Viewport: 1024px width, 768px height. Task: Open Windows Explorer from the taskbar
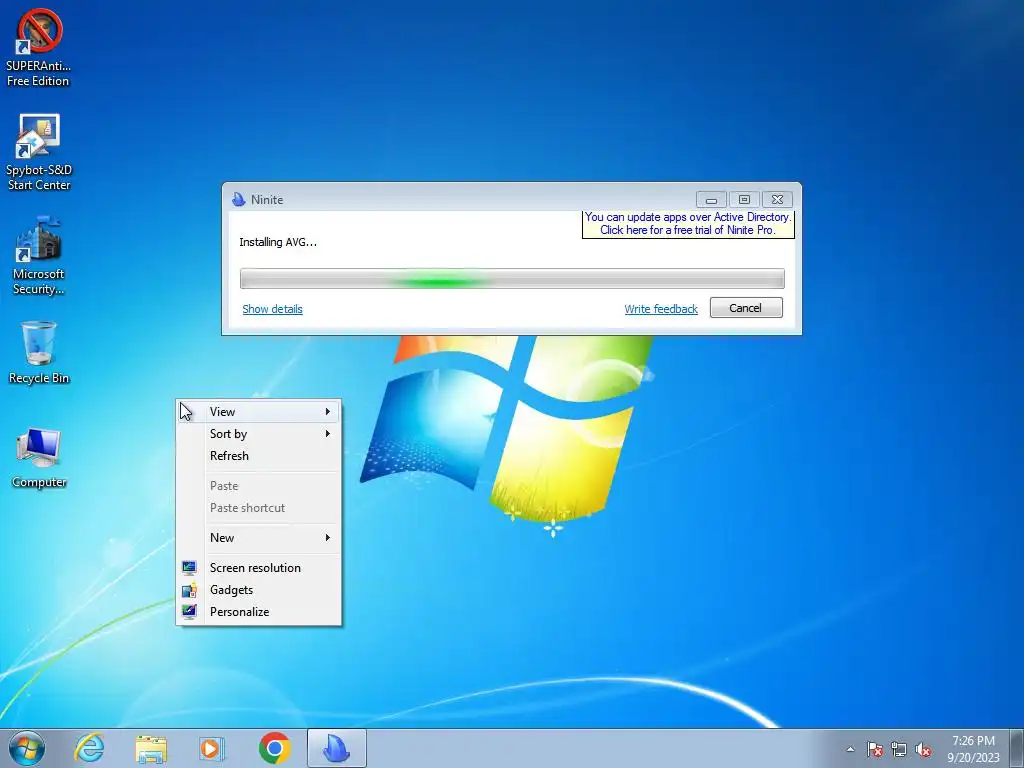[x=151, y=748]
